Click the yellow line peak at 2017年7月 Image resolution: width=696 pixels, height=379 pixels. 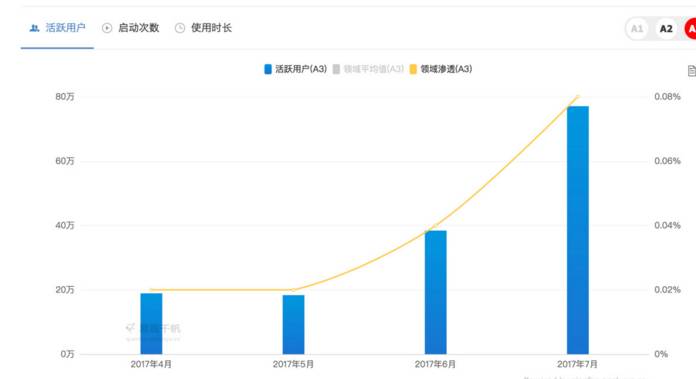click(577, 96)
